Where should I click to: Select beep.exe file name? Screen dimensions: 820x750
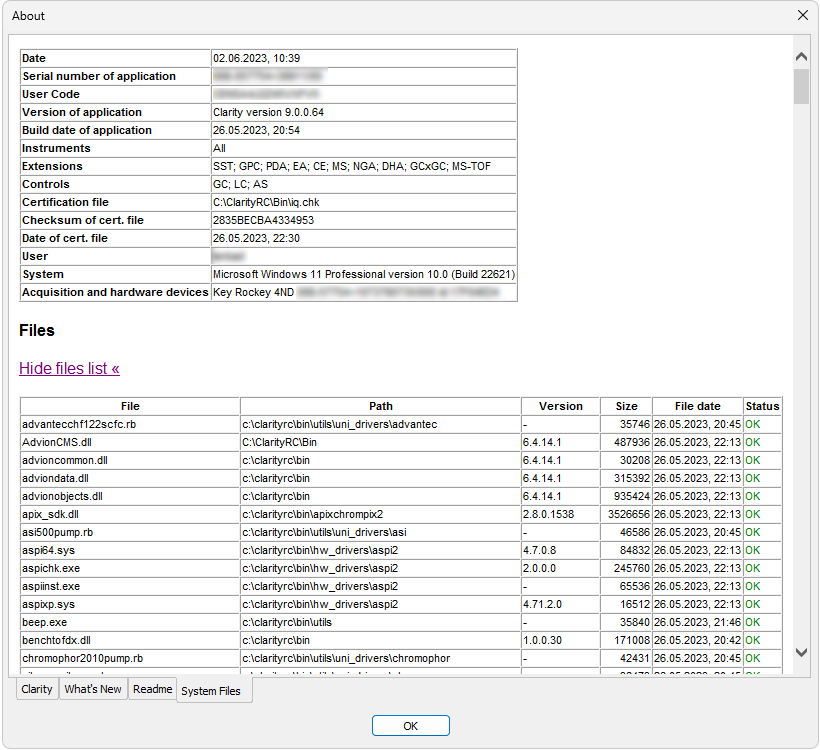pyautogui.click(x=44, y=622)
